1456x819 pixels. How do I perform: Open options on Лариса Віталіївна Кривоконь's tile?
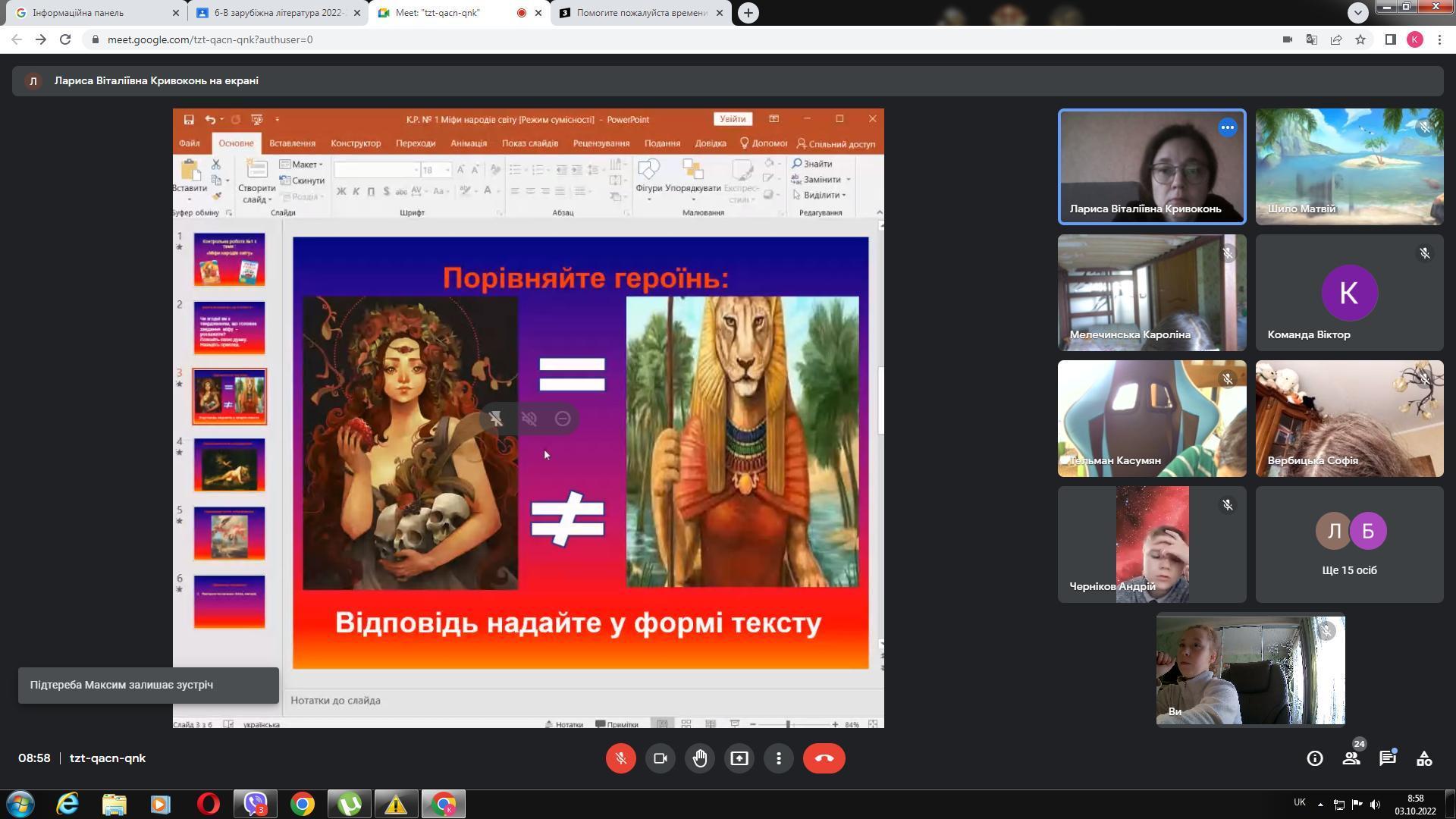coord(1227,127)
